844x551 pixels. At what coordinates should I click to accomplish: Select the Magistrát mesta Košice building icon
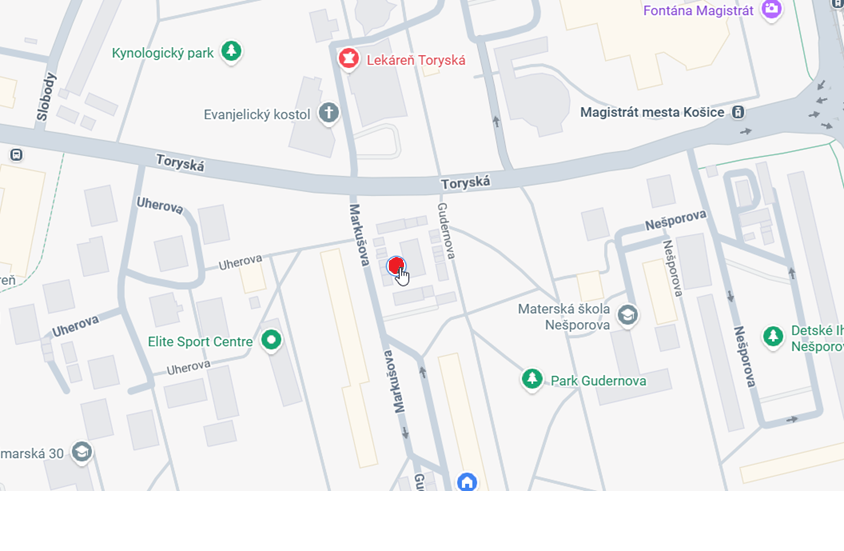pyautogui.click(x=738, y=112)
